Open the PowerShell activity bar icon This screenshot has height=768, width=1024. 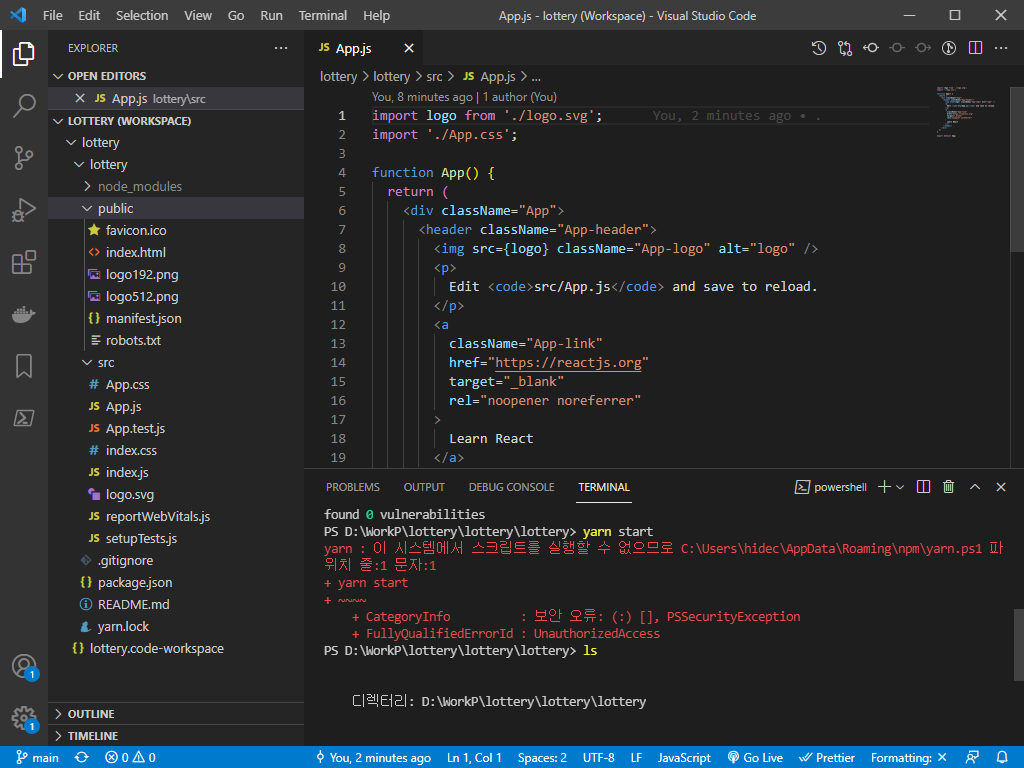(x=24, y=418)
